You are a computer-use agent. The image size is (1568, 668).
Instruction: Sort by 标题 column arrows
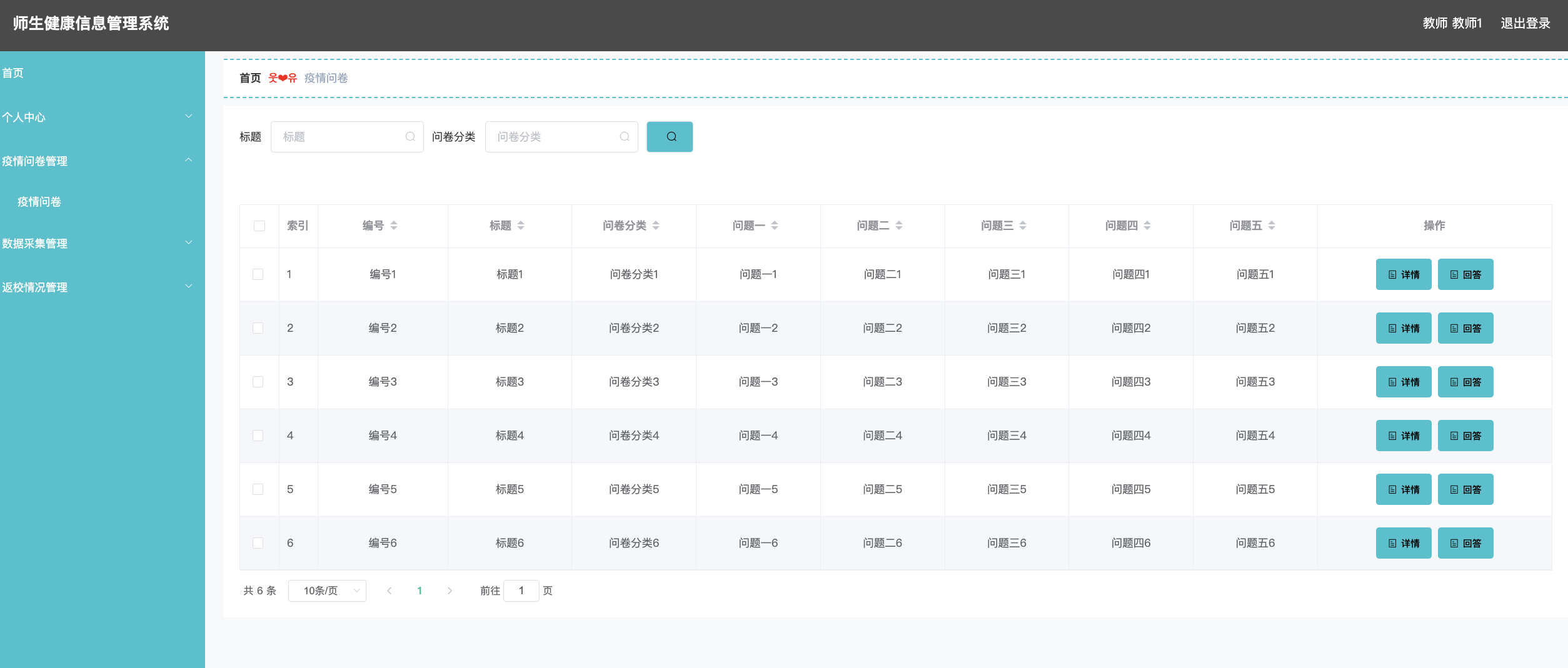(x=521, y=226)
